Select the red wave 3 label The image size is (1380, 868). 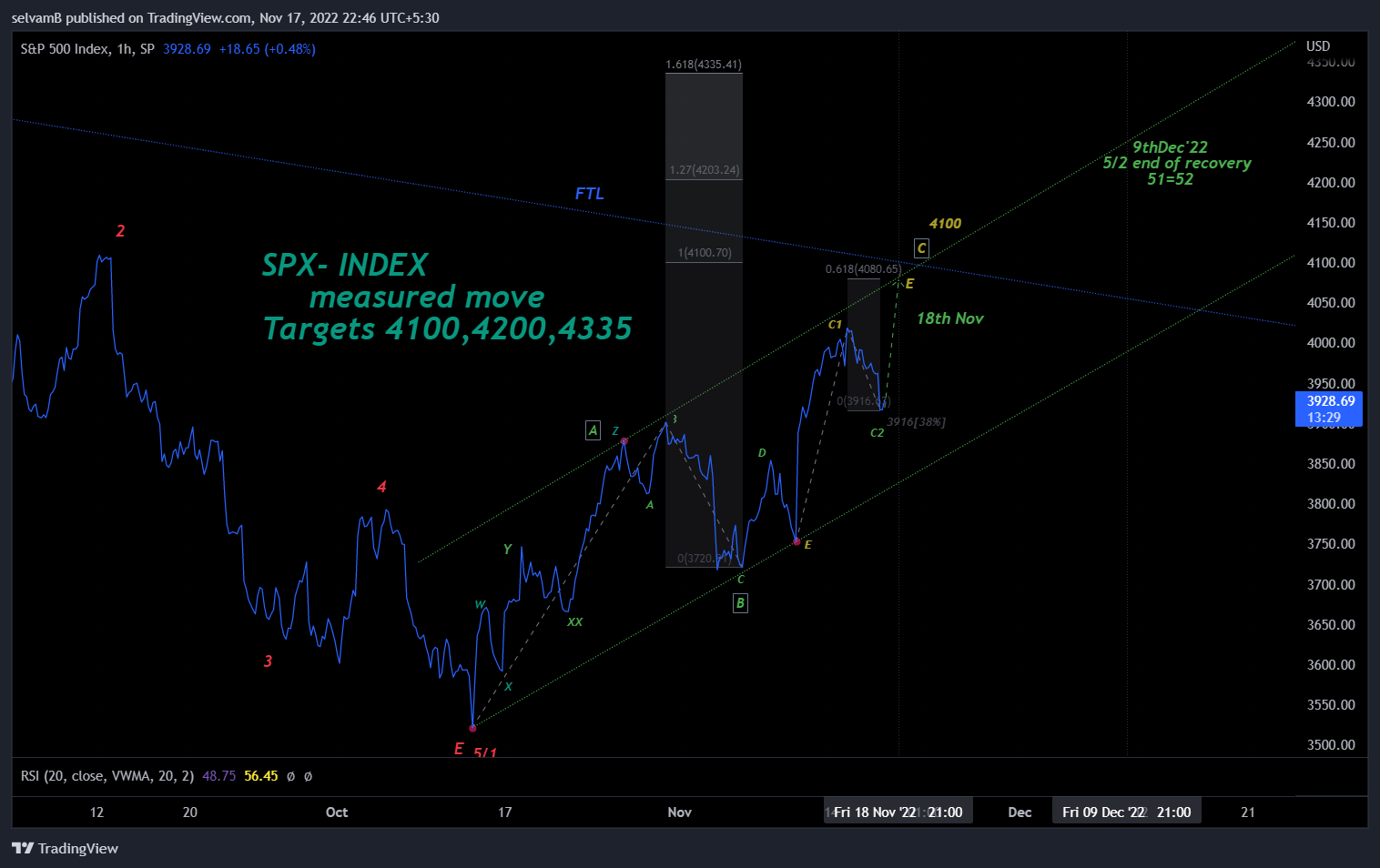tap(268, 661)
